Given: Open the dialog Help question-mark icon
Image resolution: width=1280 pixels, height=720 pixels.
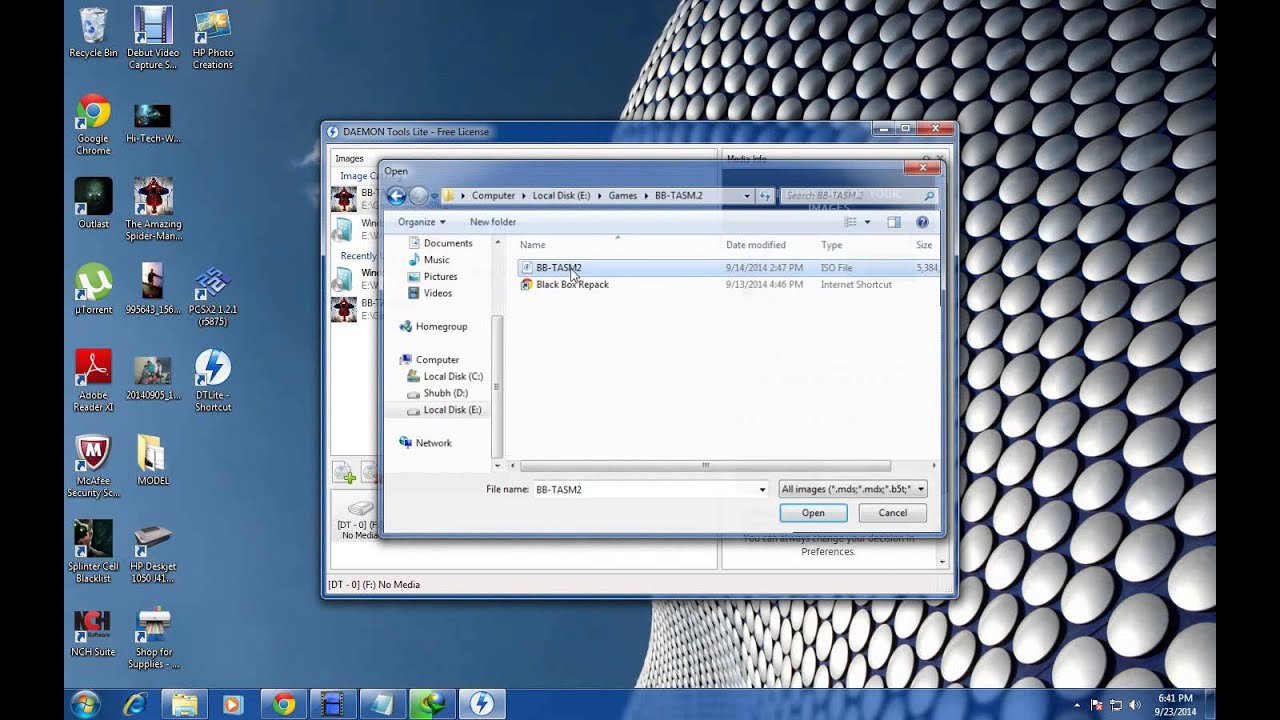Looking at the screenshot, I should [922, 222].
